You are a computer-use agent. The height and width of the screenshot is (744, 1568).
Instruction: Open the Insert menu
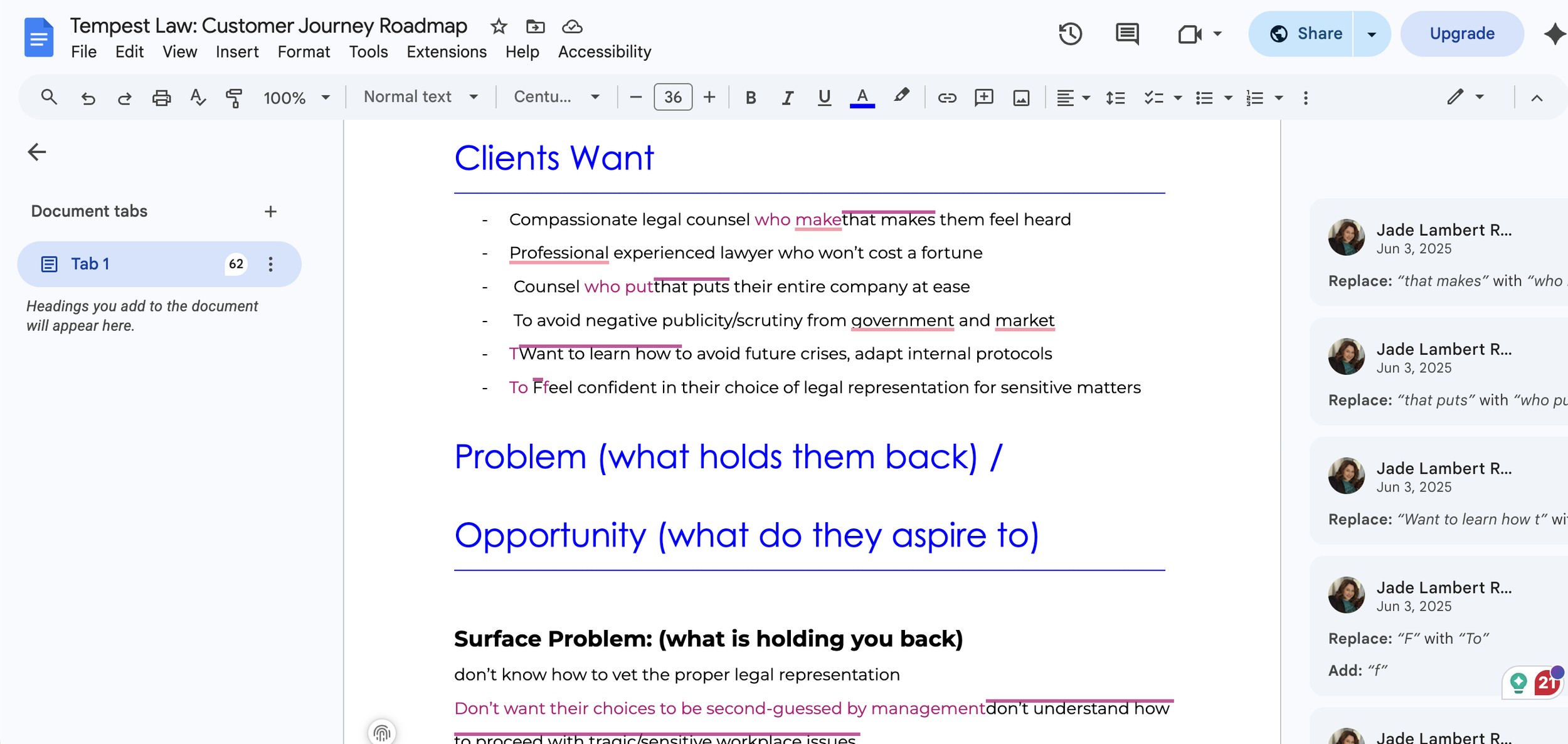click(237, 51)
